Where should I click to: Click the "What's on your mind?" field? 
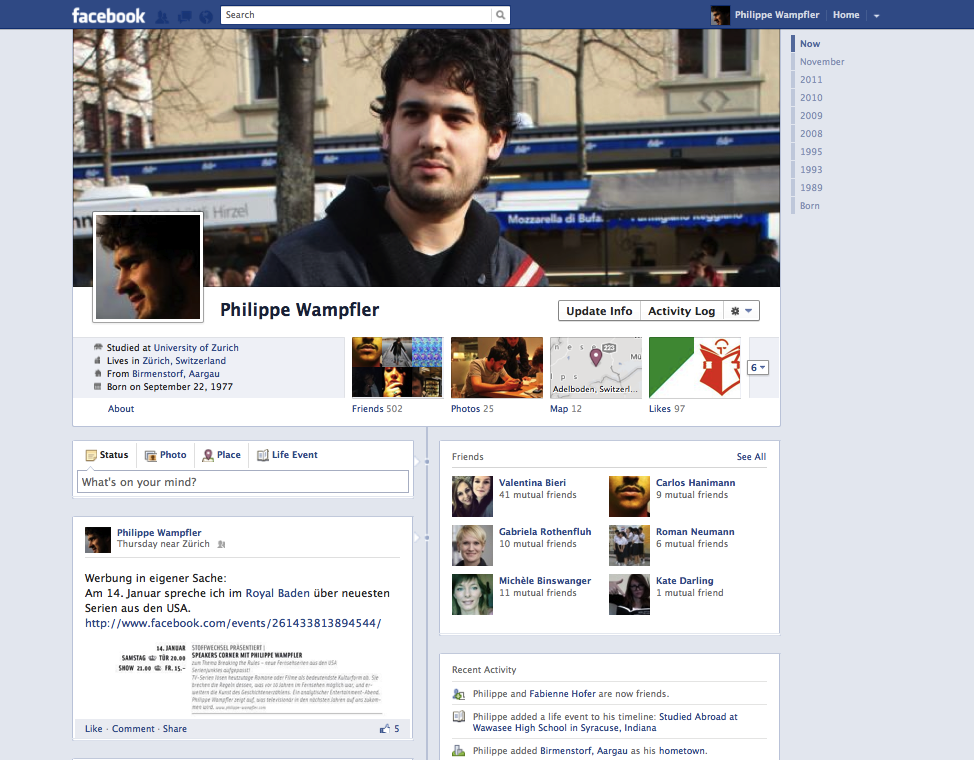[243, 482]
